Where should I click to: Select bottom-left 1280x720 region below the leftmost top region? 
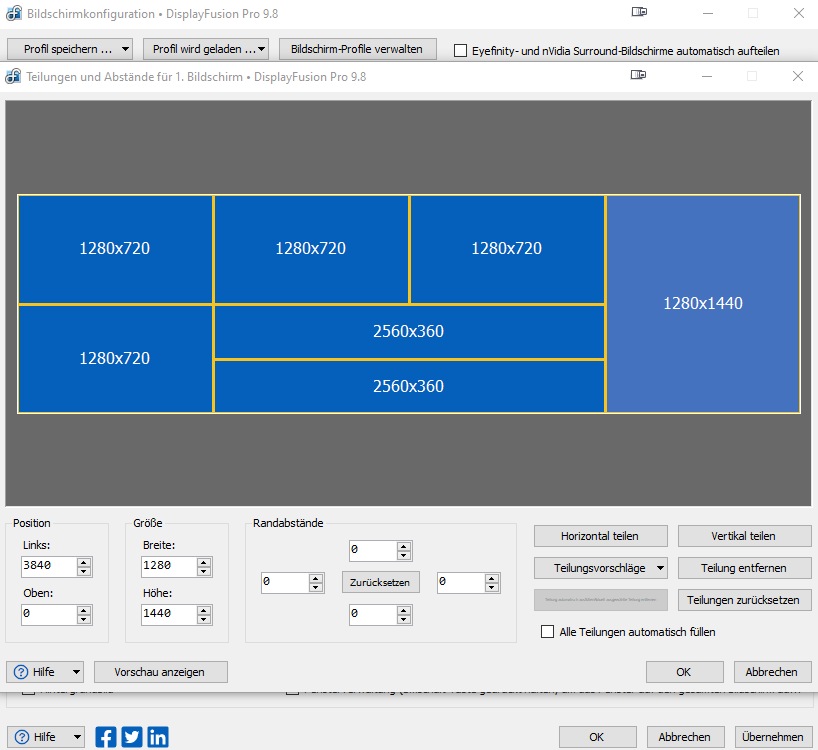pyautogui.click(x=115, y=359)
